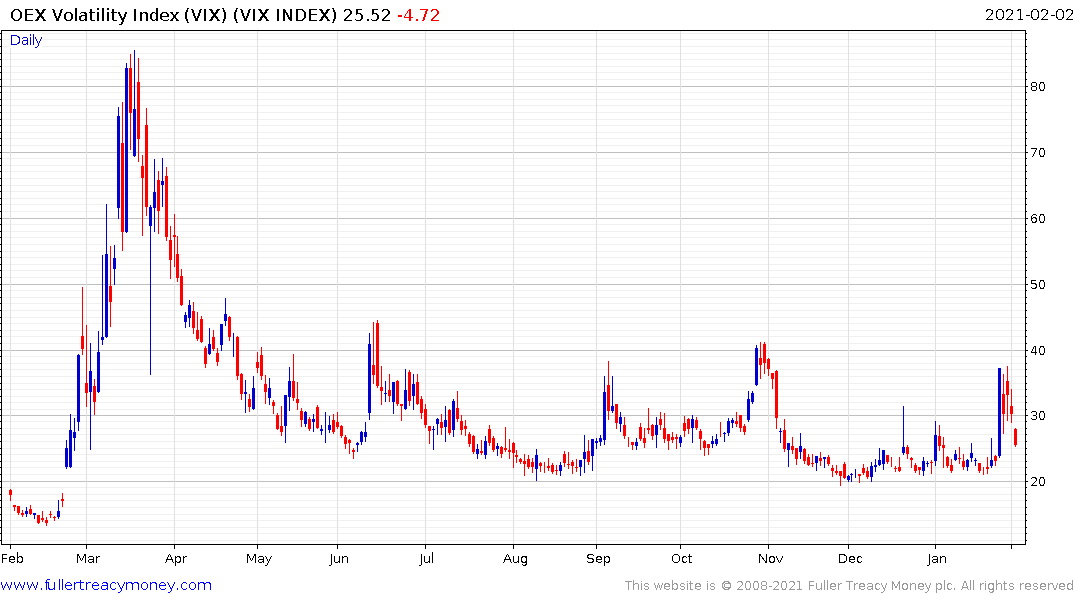The image size is (1075, 600).
Task: Click the 30 y-axis label
Action: (x=1038, y=416)
